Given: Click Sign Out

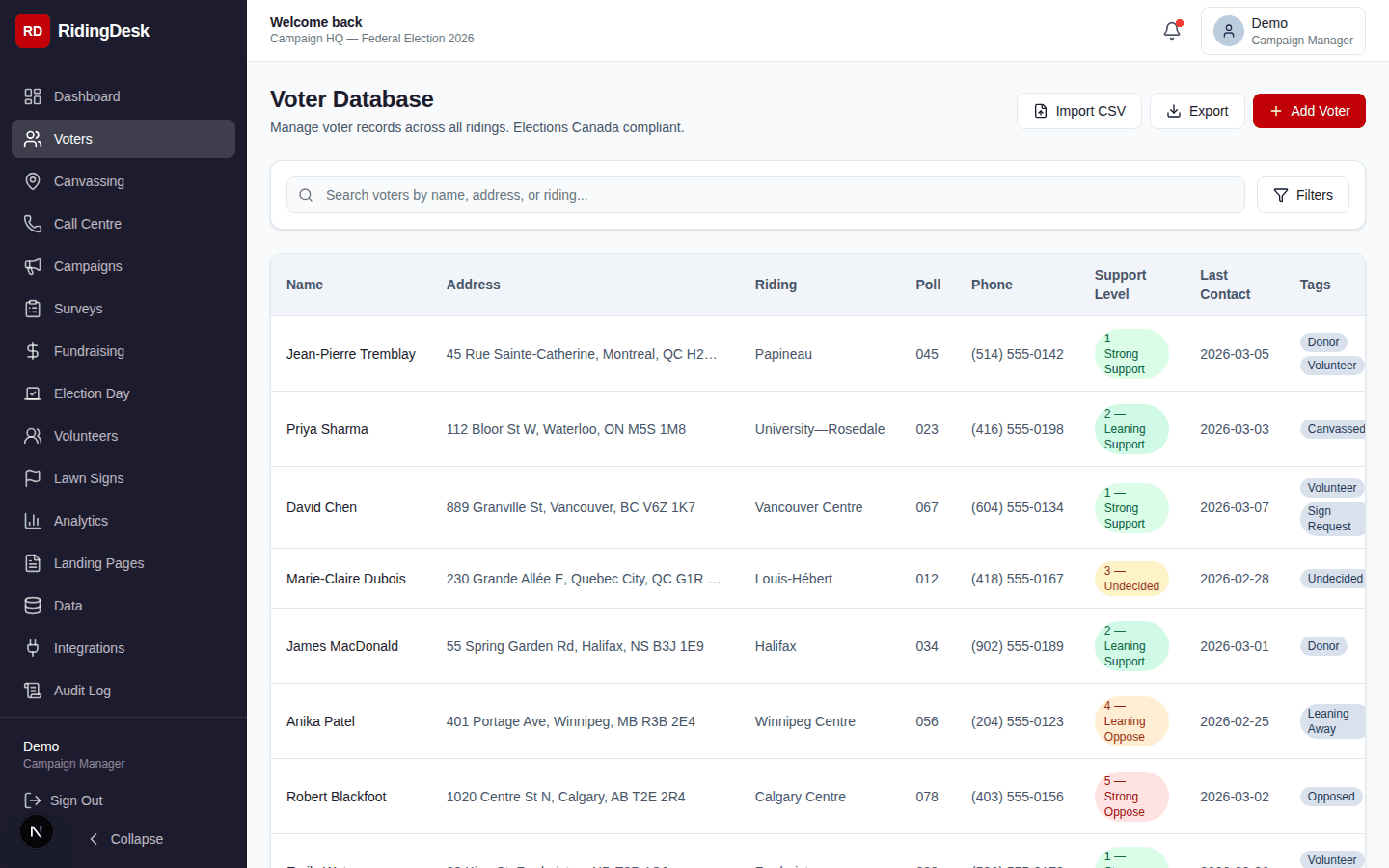Looking at the screenshot, I should [x=73, y=800].
